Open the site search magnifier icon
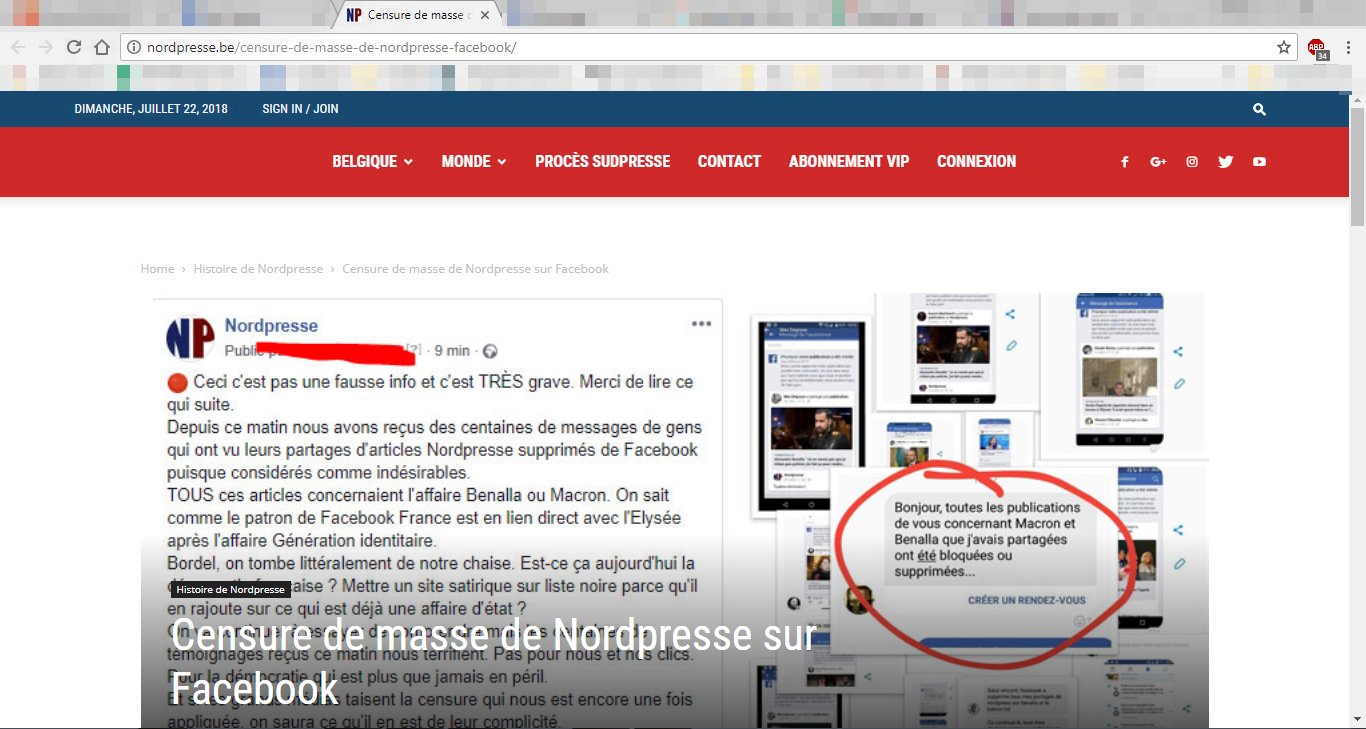Screen dimensions: 1366x729 click(1259, 109)
